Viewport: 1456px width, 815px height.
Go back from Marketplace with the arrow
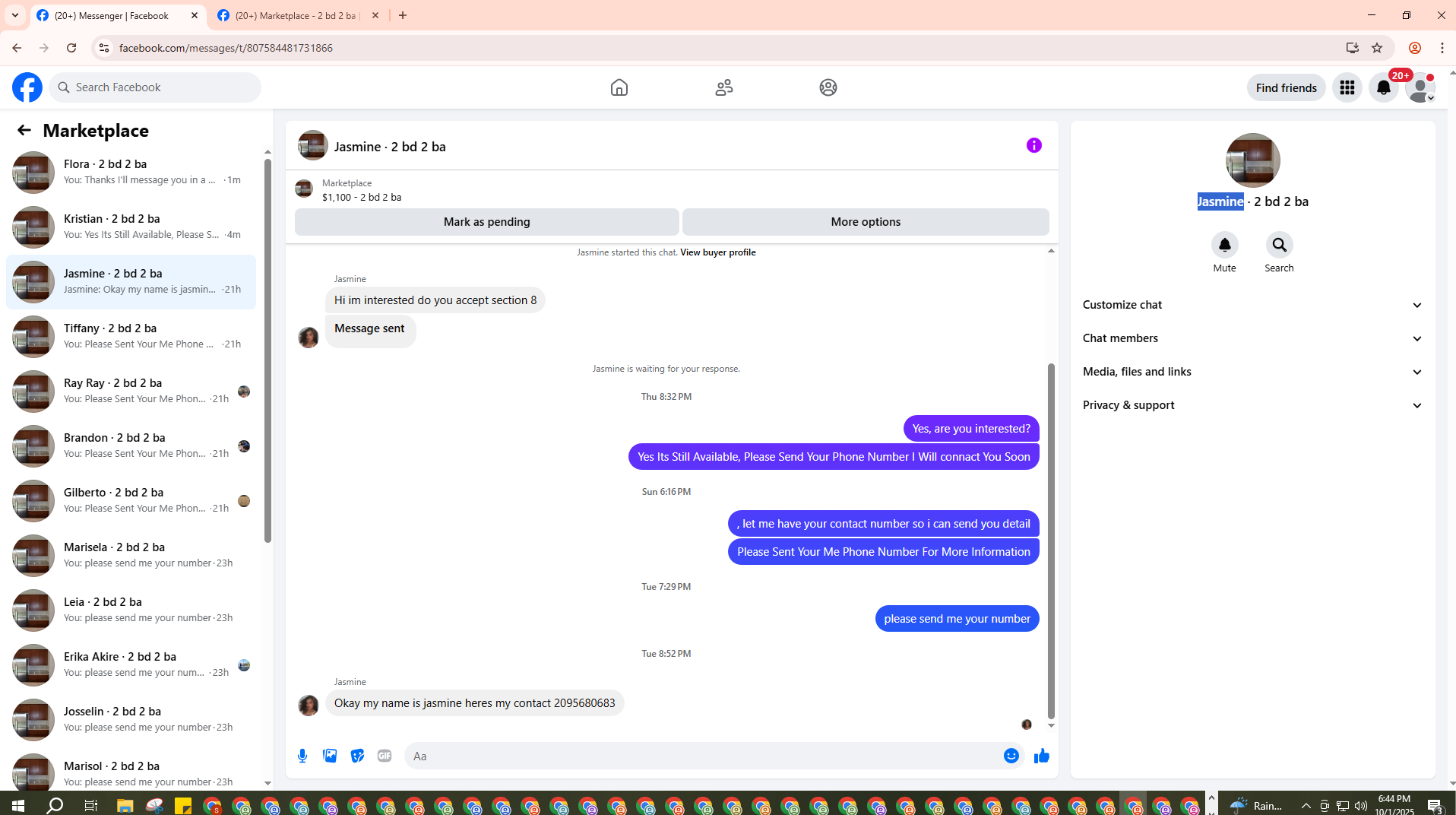click(x=24, y=130)
